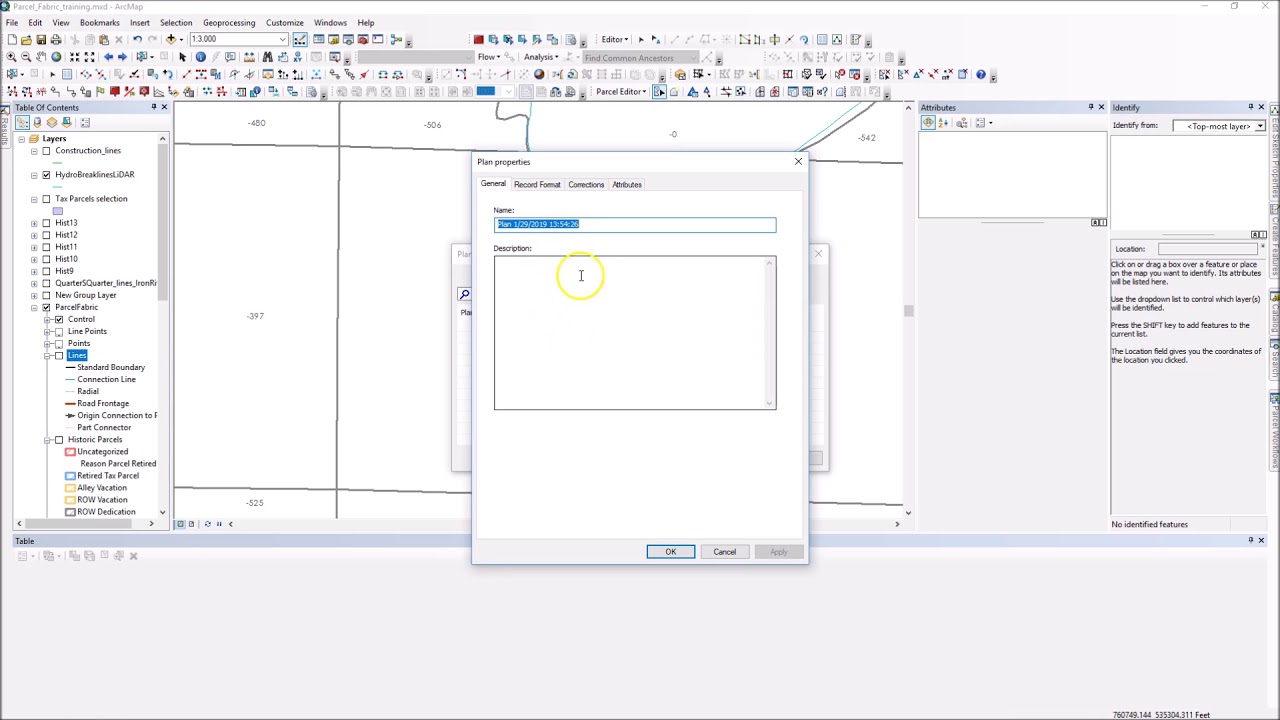Open the Parcel Editor dropdown
Screen dimensions: 1280x720
tap(620, 91)
